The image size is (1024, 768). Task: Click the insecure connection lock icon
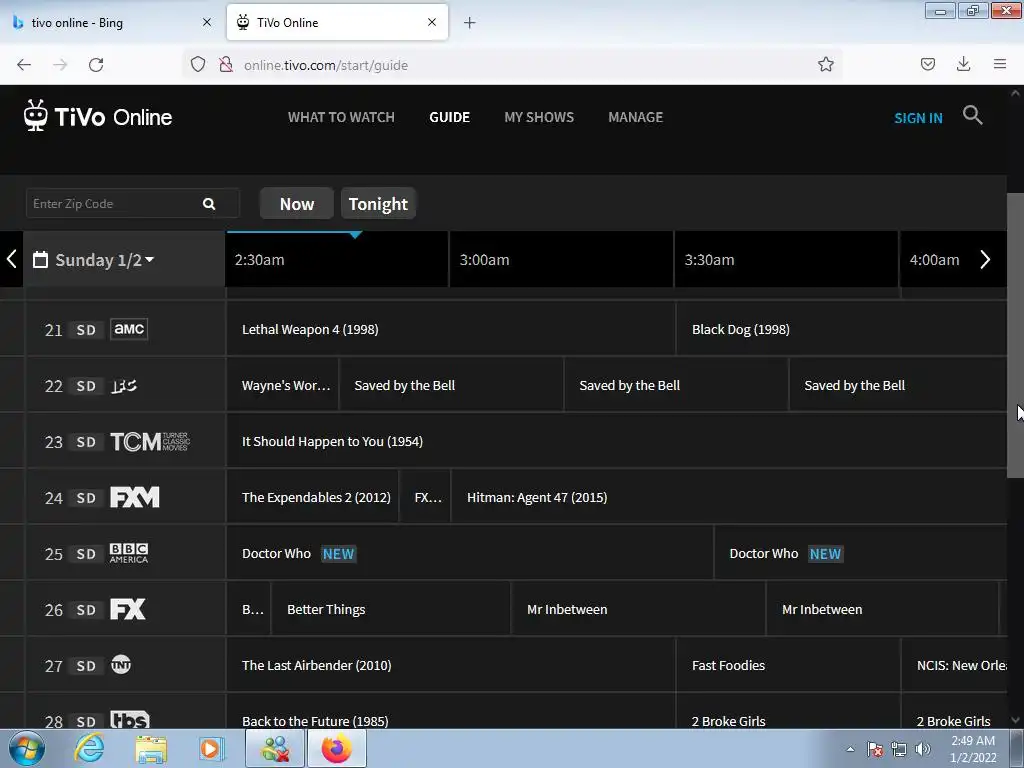226,64
